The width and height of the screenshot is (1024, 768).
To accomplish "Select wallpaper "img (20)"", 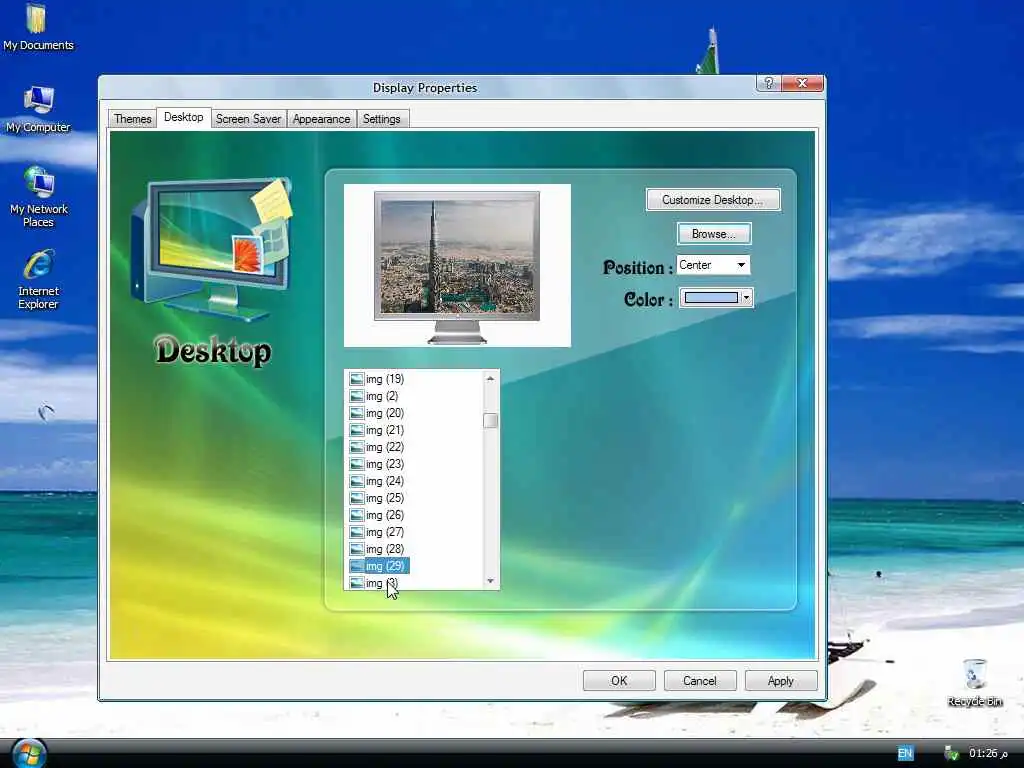I will click(385, 413).
